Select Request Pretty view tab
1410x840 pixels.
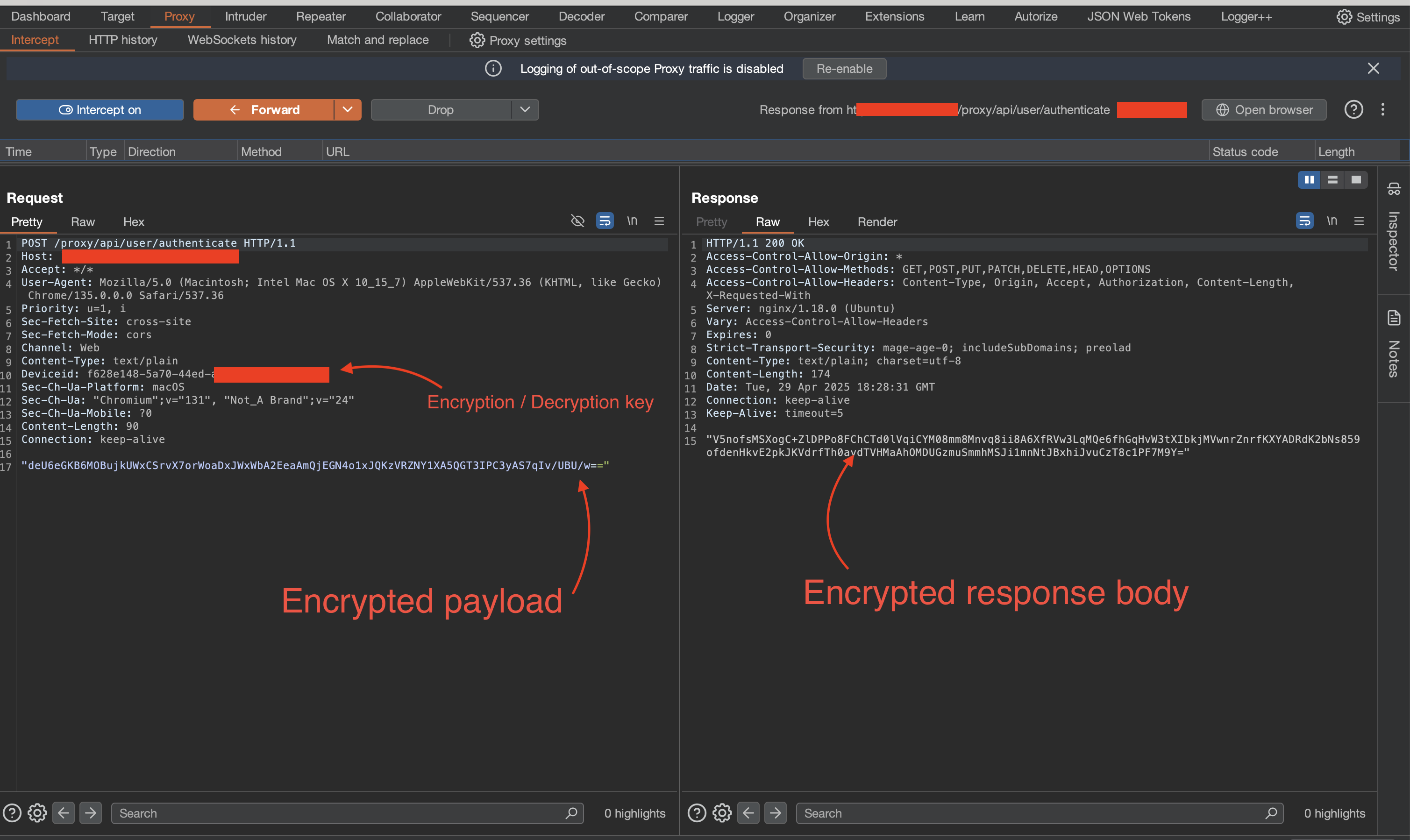pos(27,222)
